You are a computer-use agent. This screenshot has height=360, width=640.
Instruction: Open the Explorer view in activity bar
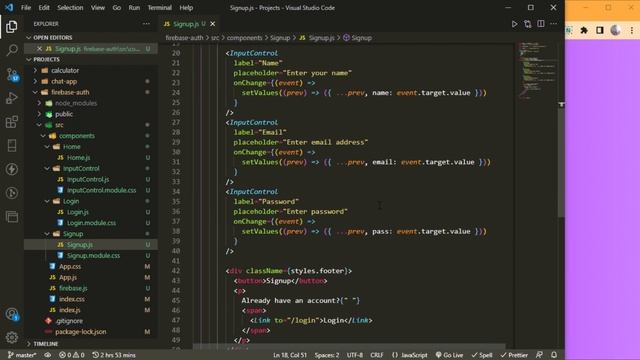(x=12, y=27)
